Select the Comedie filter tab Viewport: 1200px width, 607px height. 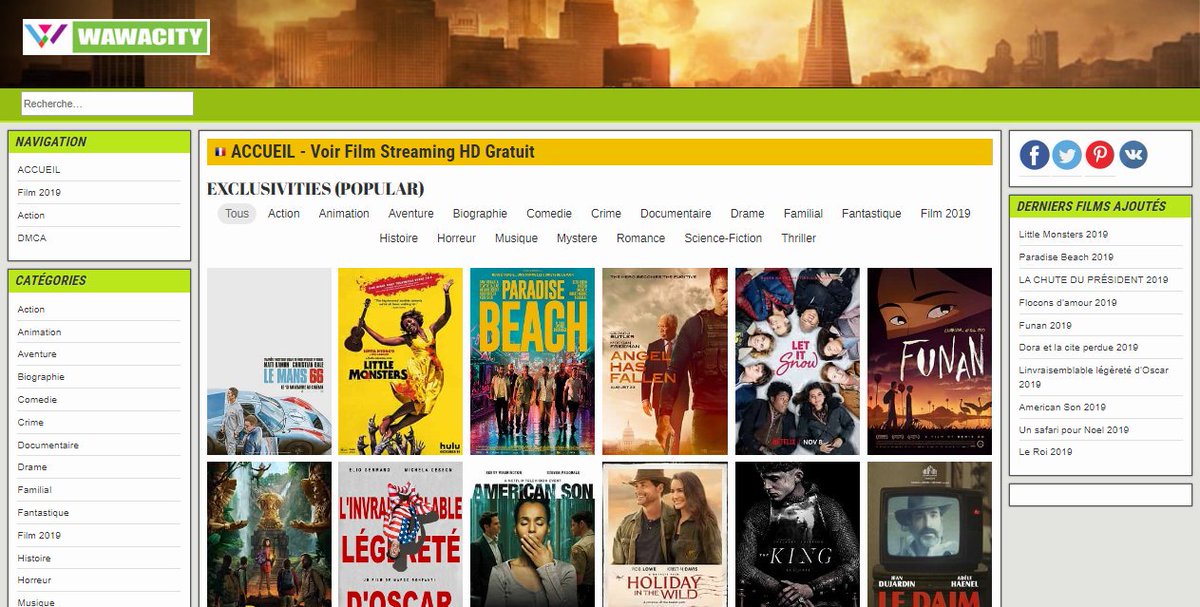[549, 214]
